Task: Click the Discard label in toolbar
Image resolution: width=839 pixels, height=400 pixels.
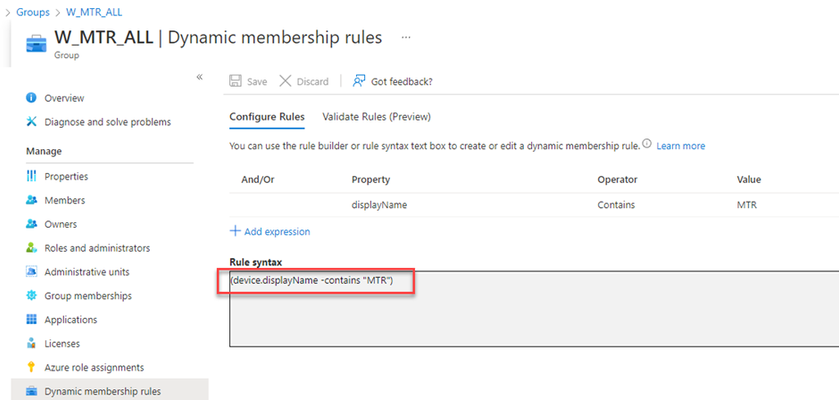Action: pos(312,81)
